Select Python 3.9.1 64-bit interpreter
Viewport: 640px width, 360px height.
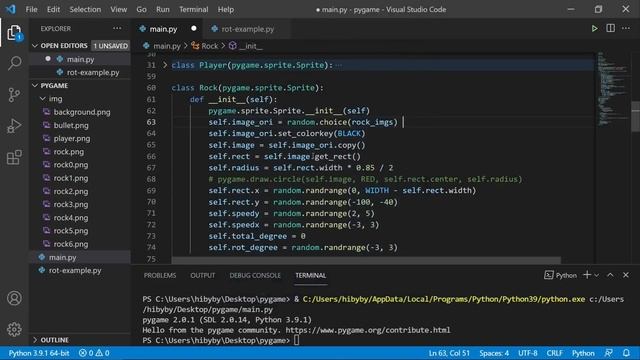tap(39, 353)
